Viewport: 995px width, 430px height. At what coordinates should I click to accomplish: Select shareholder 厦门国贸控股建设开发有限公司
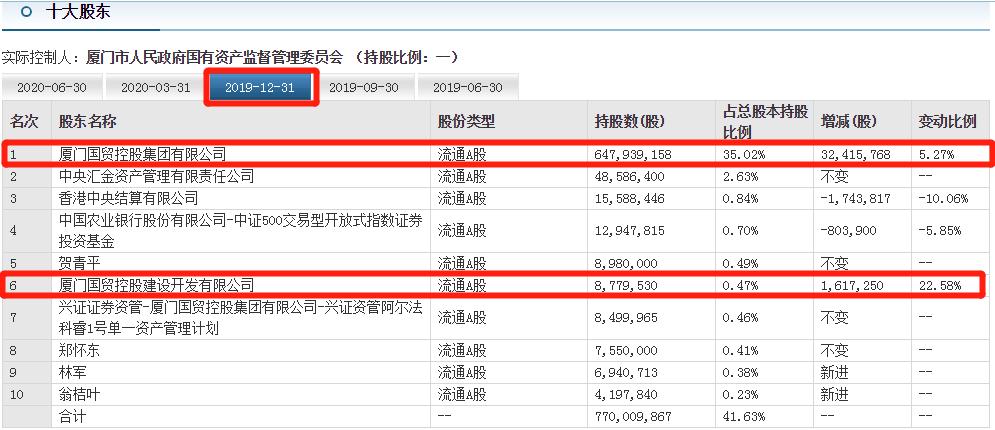pyautogui.click(x=156, y=285)
